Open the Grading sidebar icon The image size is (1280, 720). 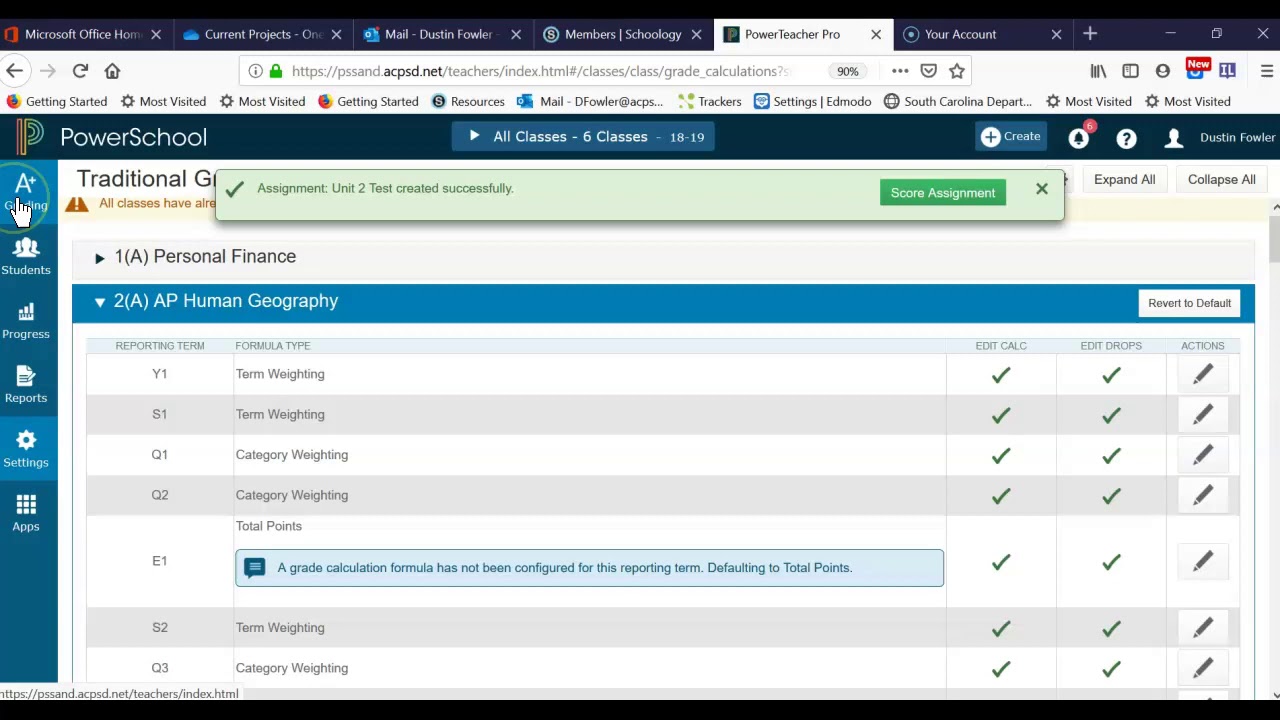click(x=26, y=190)
